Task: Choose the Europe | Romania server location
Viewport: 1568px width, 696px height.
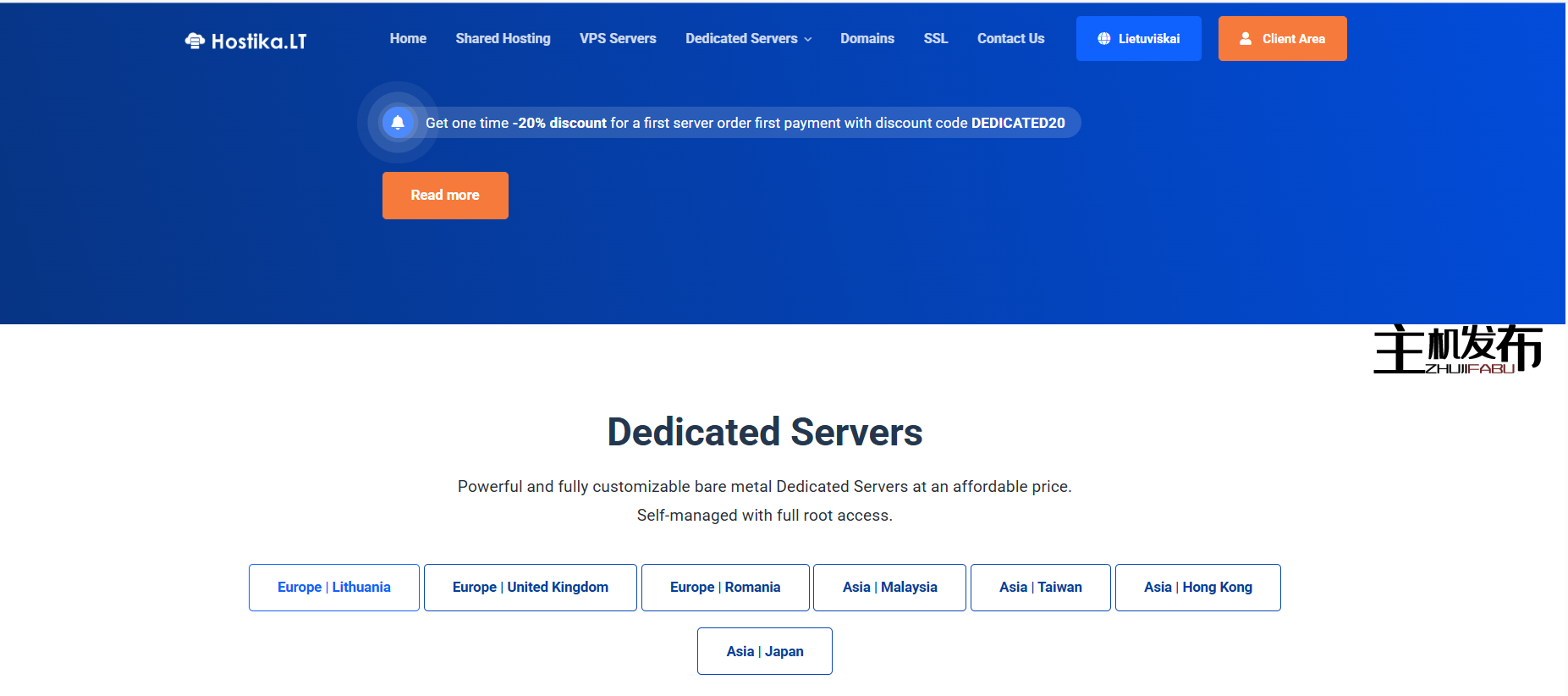Action: (725, 588)
